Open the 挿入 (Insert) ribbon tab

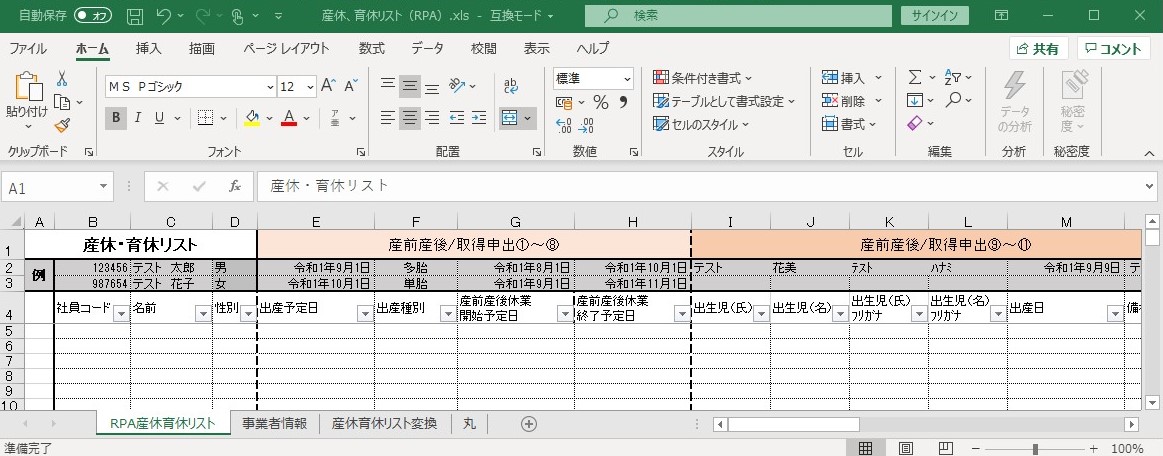click(x=148, y=48)
